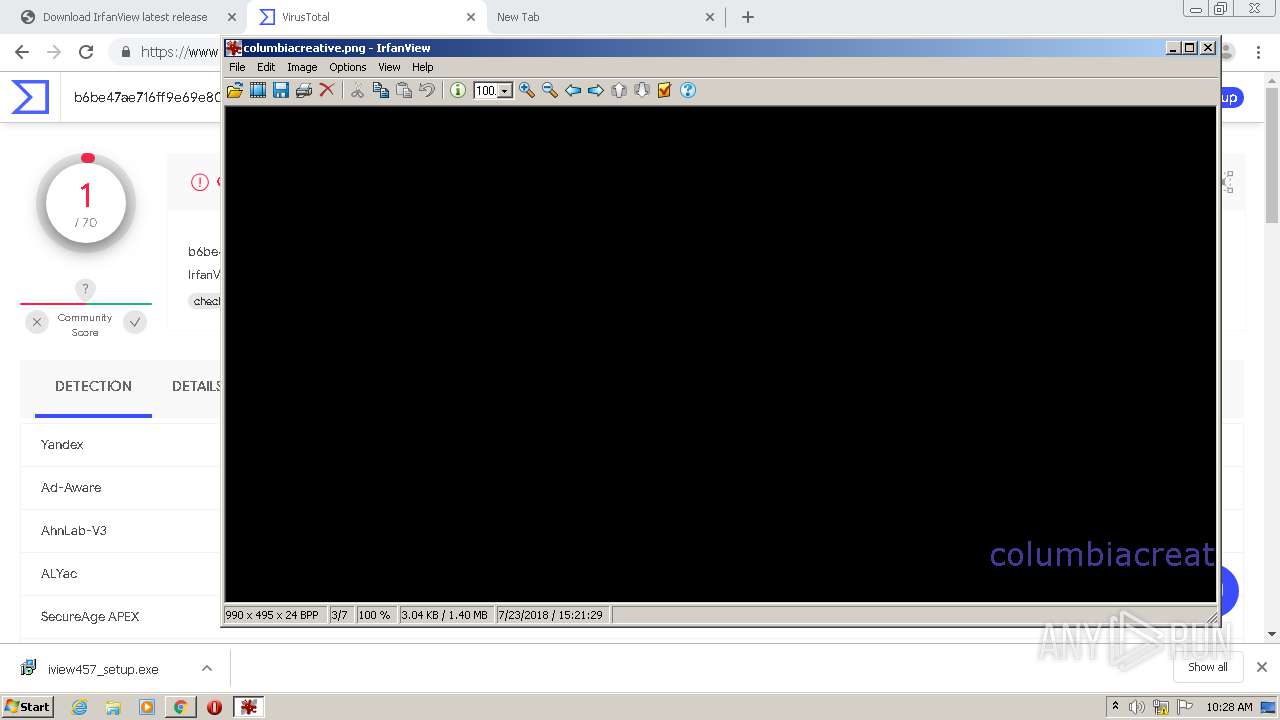This screenshot has height=720, width=1280.
Task: Go to previous image blue left arrow
Action: pos(573,90)
